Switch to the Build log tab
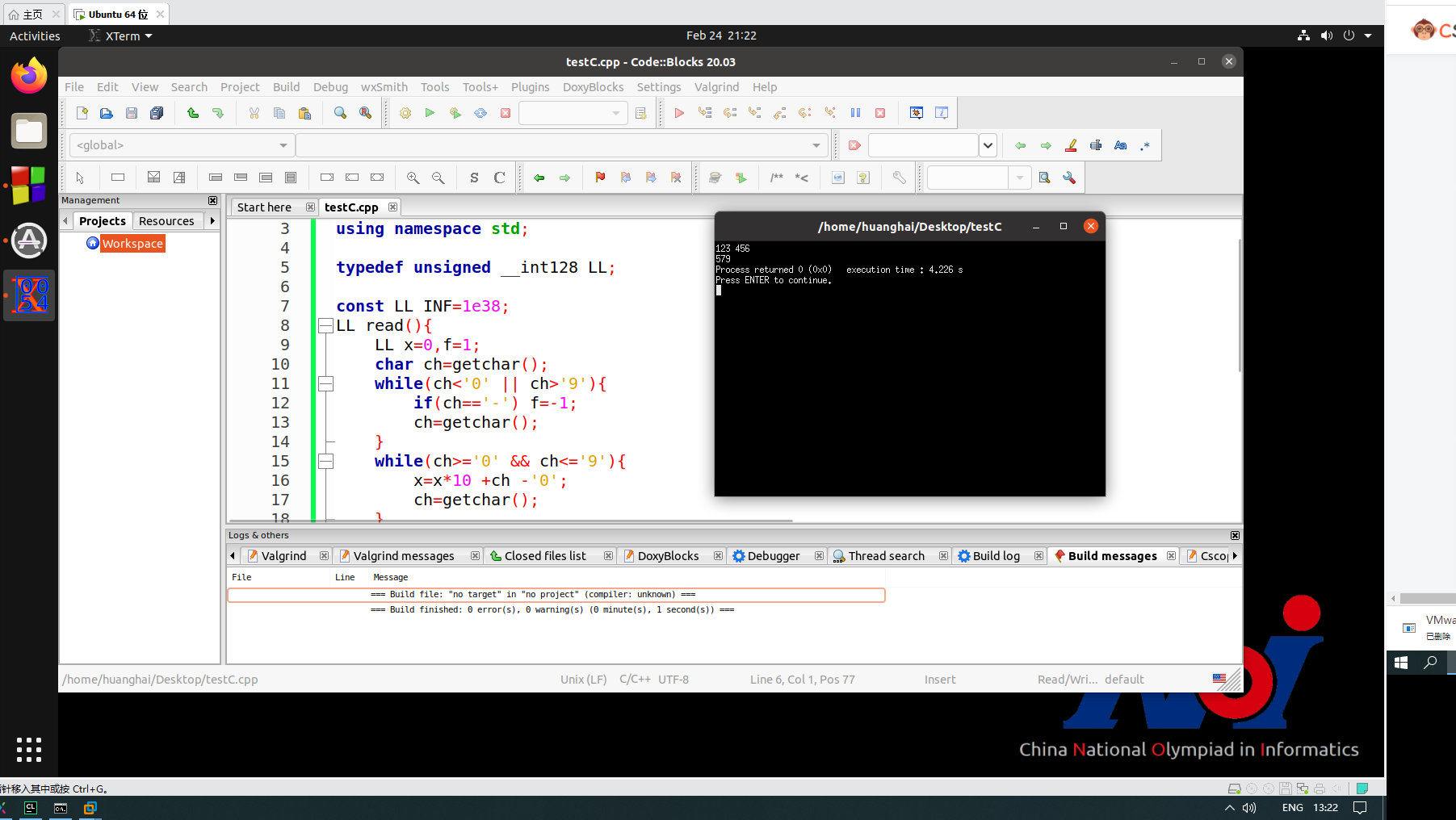Screen dimensions: 1456x820 (995, 556)
